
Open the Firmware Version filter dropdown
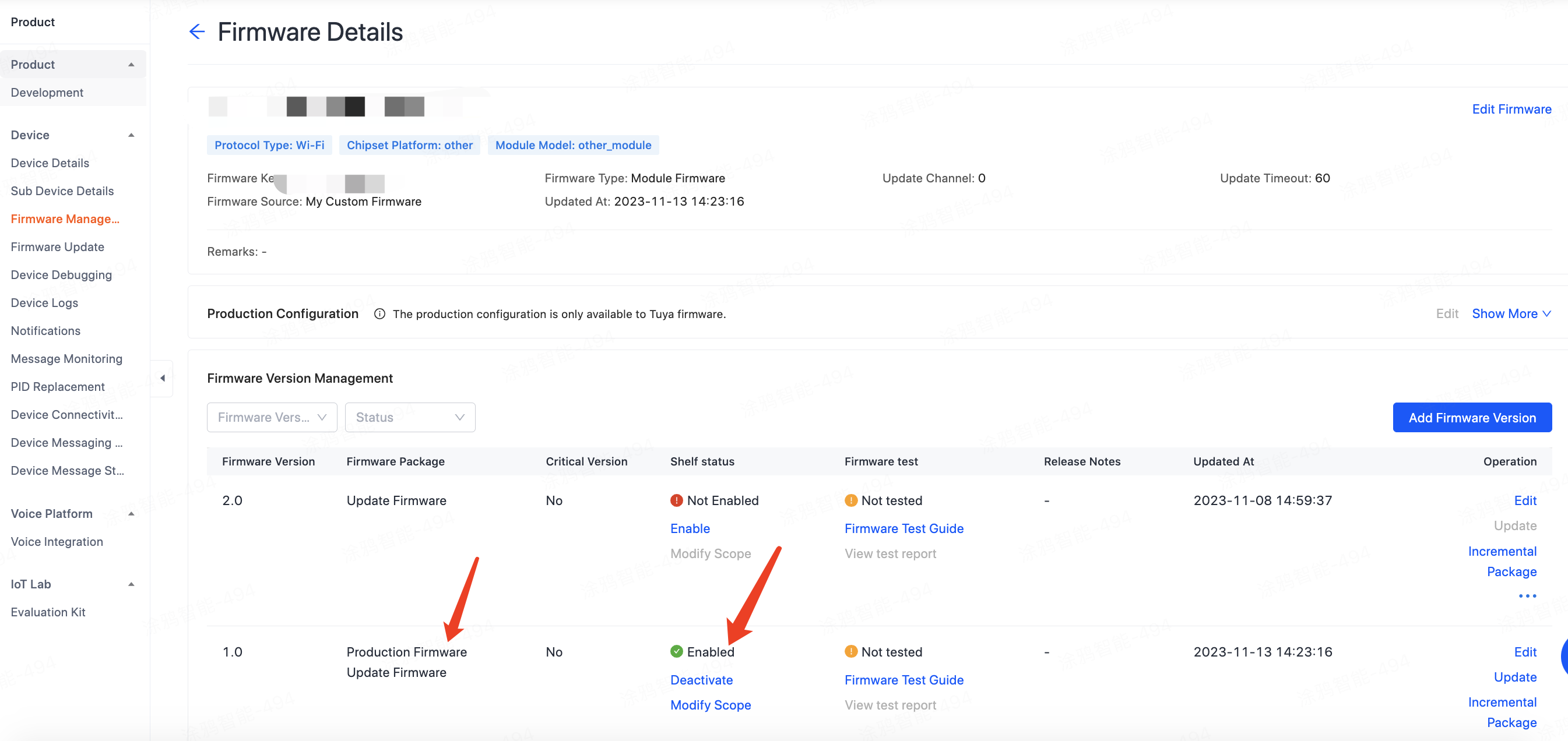[x=272, y=417]
